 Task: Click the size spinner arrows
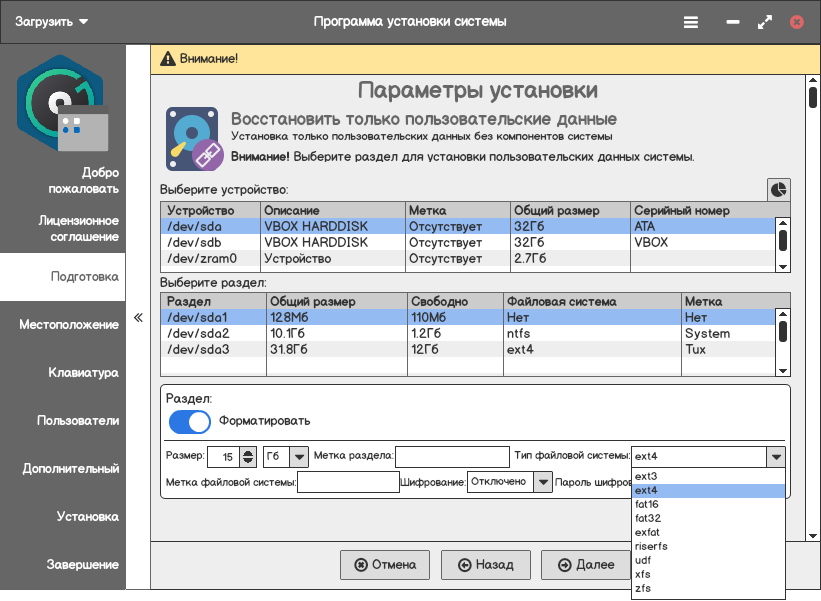[x=248, y=456]
